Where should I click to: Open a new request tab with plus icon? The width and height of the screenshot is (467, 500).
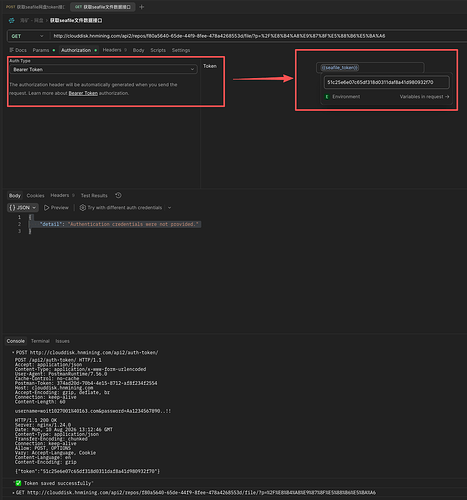click(142, 7)
